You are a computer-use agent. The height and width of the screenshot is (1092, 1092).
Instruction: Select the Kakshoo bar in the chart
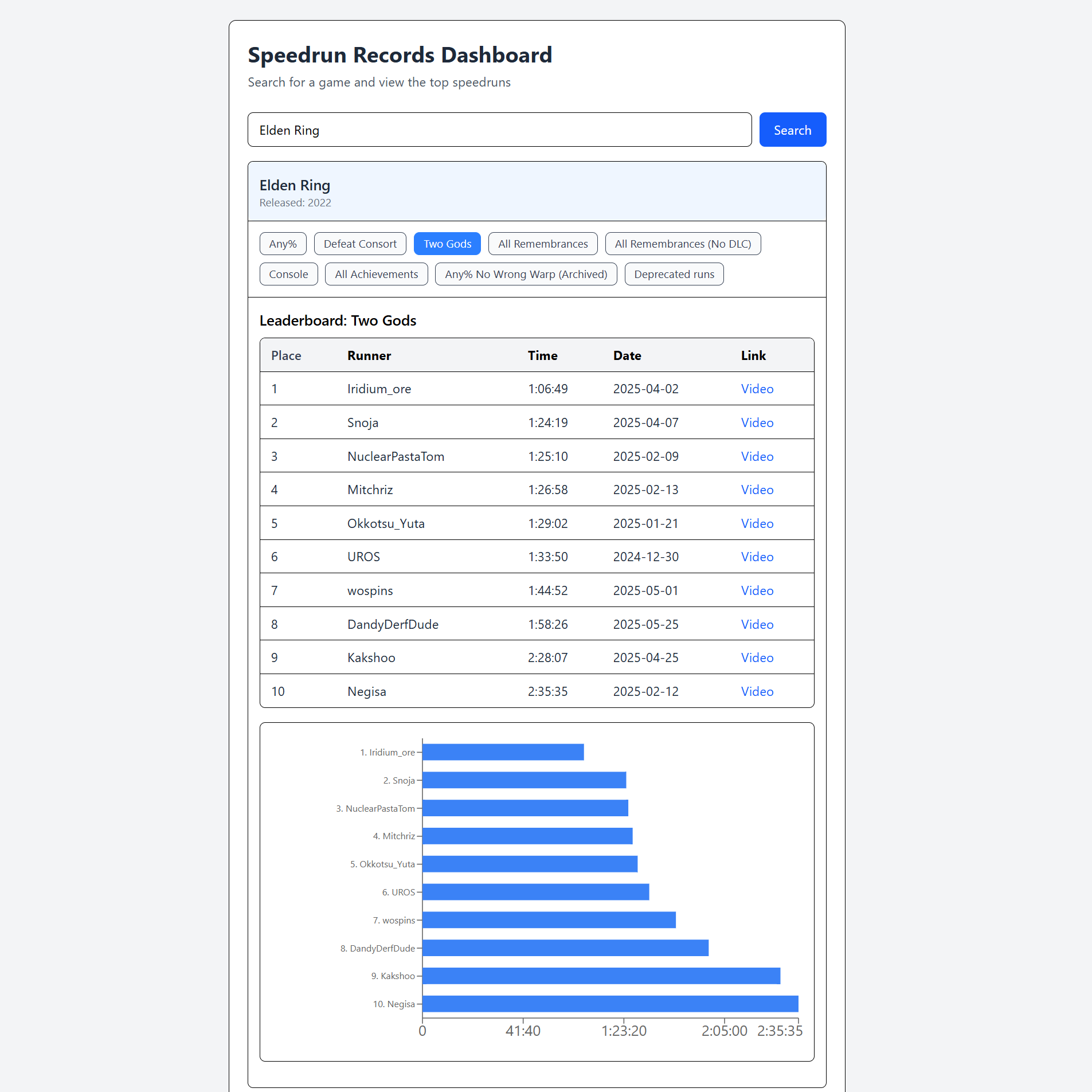pos(601,976)
